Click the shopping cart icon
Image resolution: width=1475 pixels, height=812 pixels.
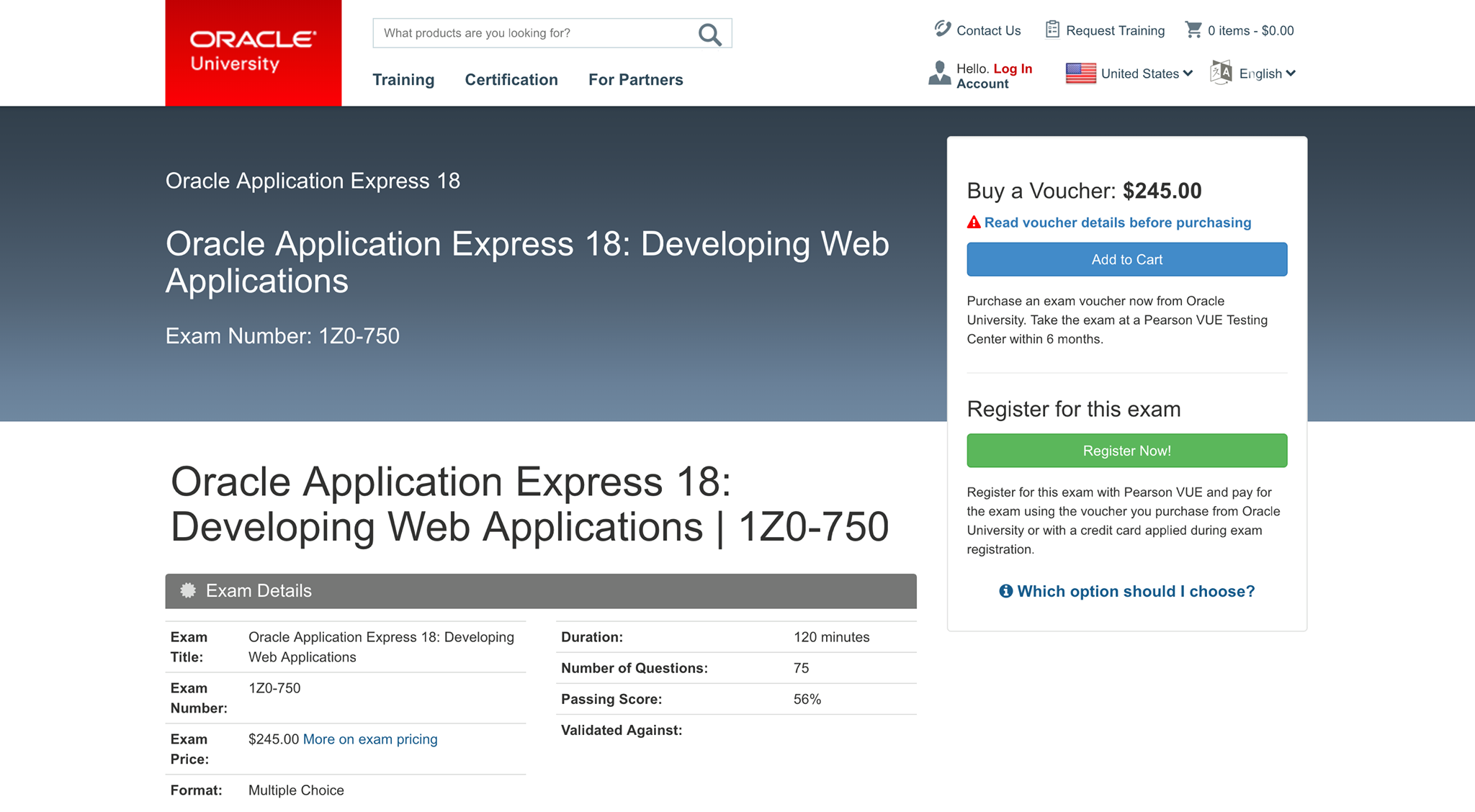(1193, 30)
